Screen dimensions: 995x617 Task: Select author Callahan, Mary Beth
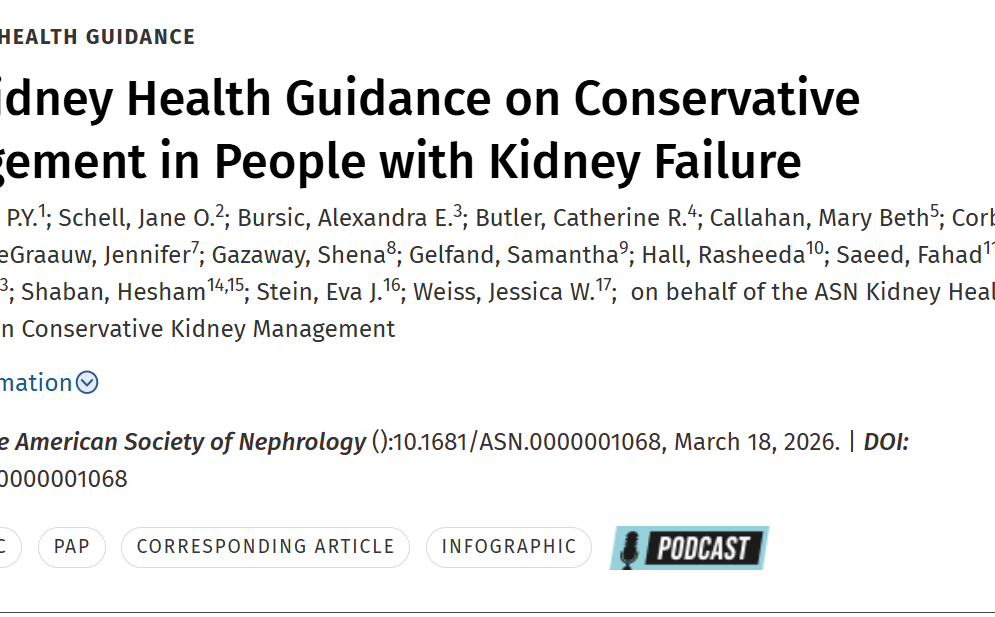click(x=819, y=217)
